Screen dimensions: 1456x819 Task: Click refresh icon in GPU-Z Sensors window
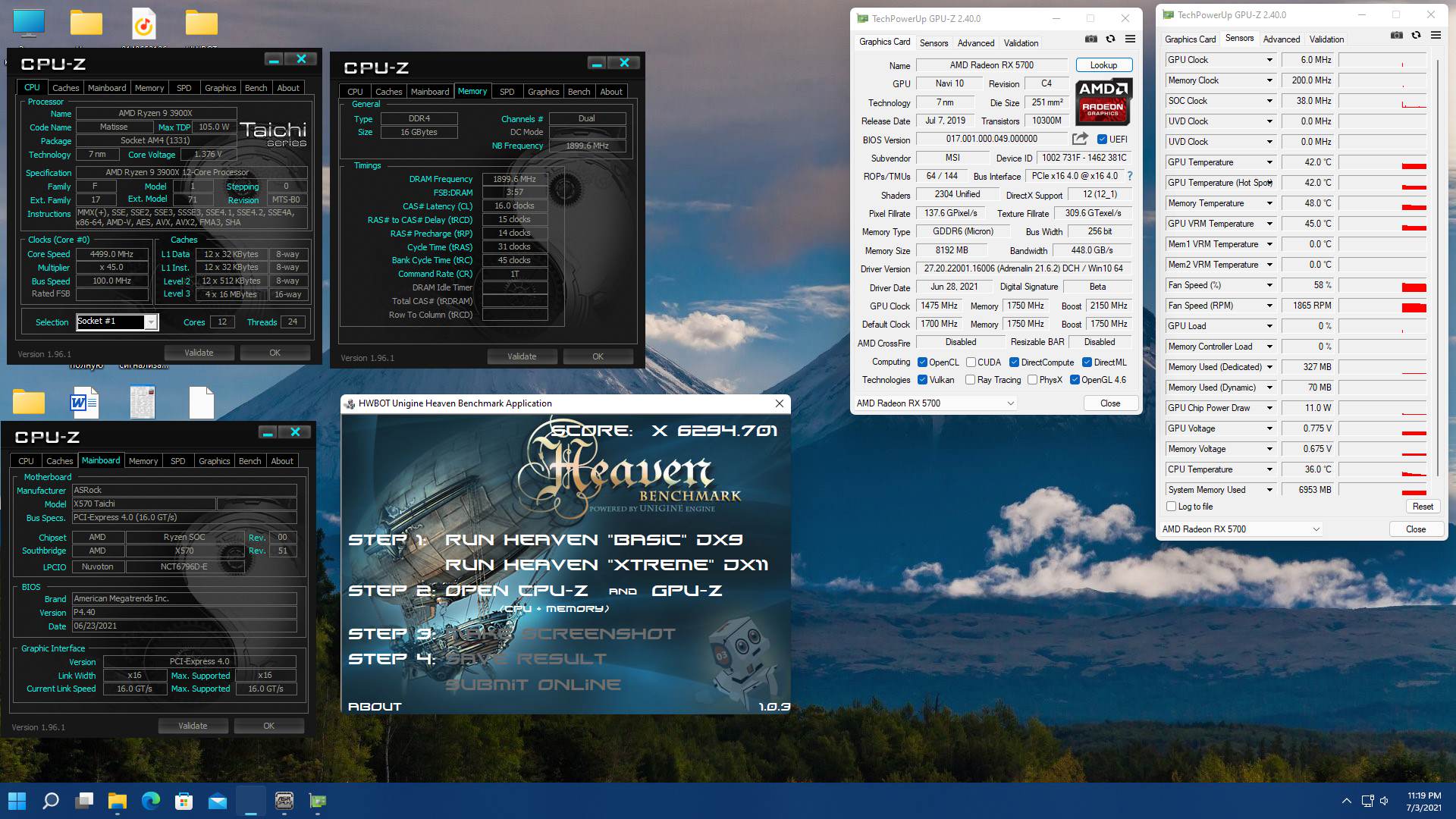point(1416,35)
